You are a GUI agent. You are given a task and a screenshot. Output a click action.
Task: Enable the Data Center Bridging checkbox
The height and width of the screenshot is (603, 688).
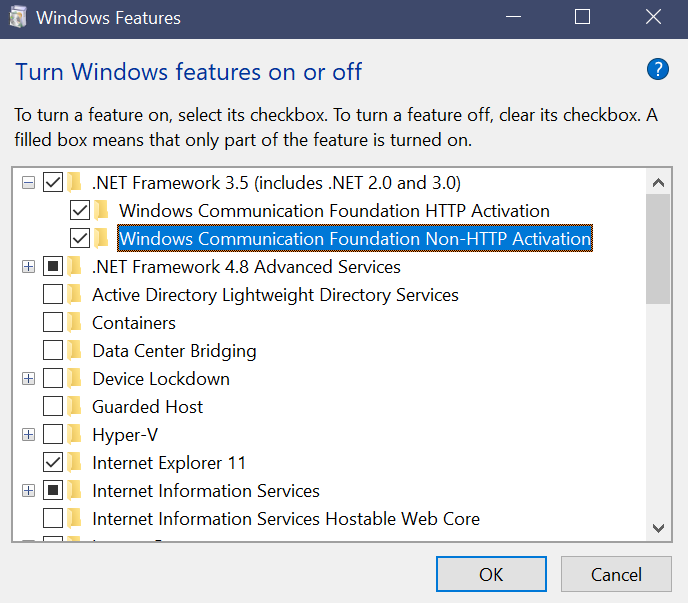coord(53,351)
